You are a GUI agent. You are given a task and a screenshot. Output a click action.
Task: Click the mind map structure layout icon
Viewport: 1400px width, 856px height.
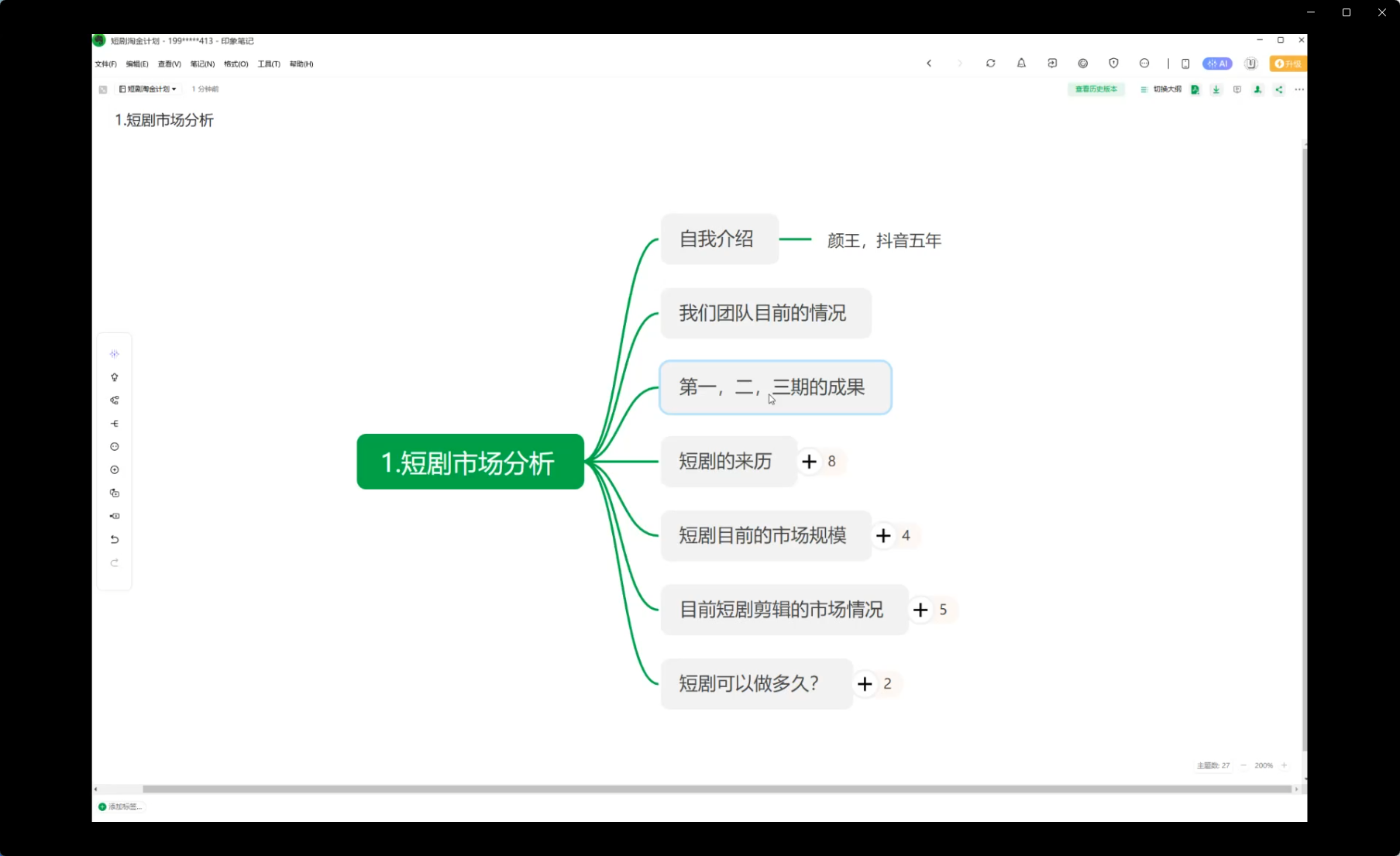[115, 400]
